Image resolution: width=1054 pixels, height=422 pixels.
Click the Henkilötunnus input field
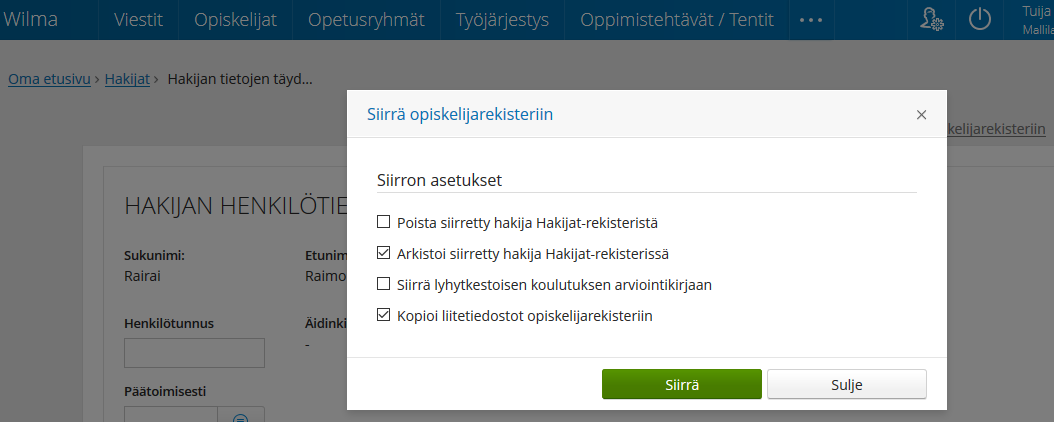click(x=194, y=353)
